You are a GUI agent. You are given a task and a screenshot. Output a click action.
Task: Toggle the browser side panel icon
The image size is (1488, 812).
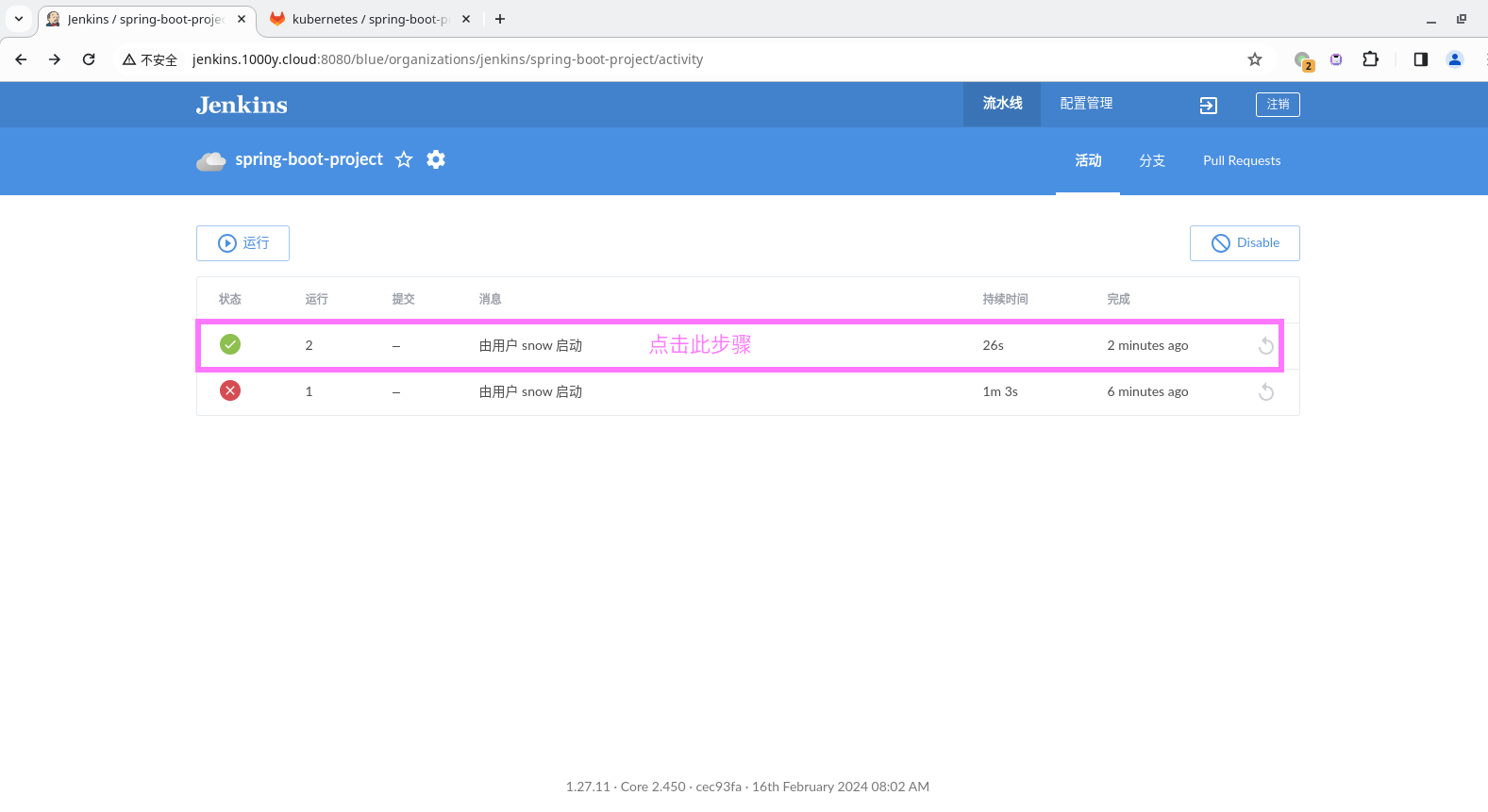(1421, 59)
